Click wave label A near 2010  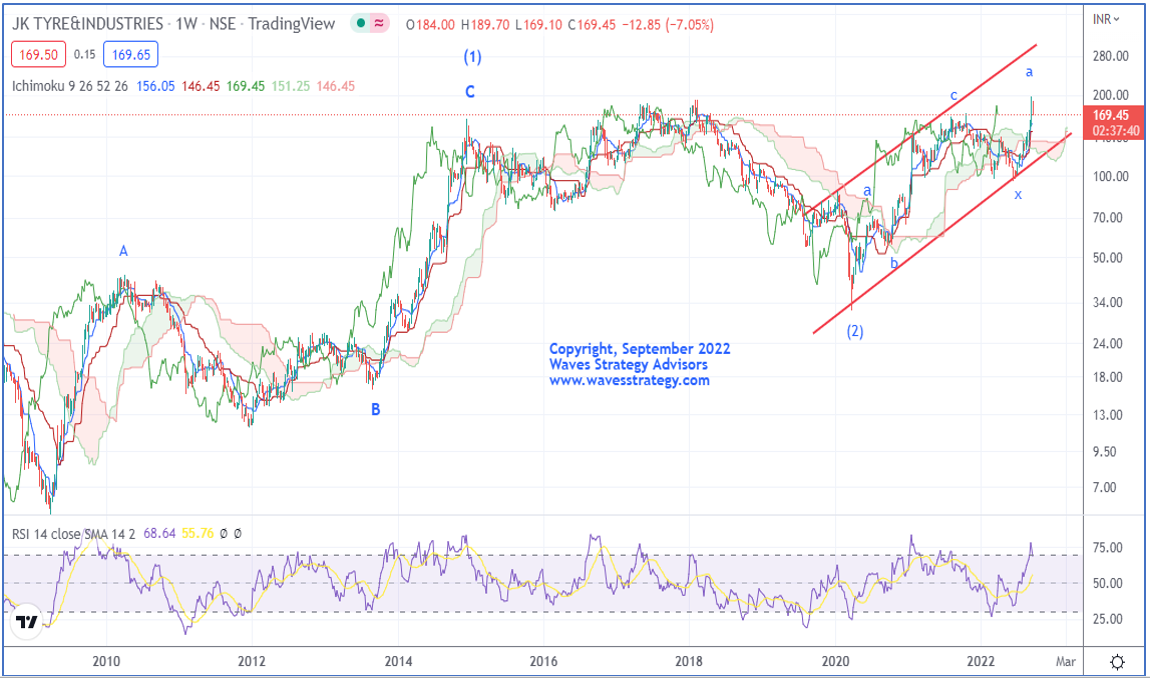123,251
